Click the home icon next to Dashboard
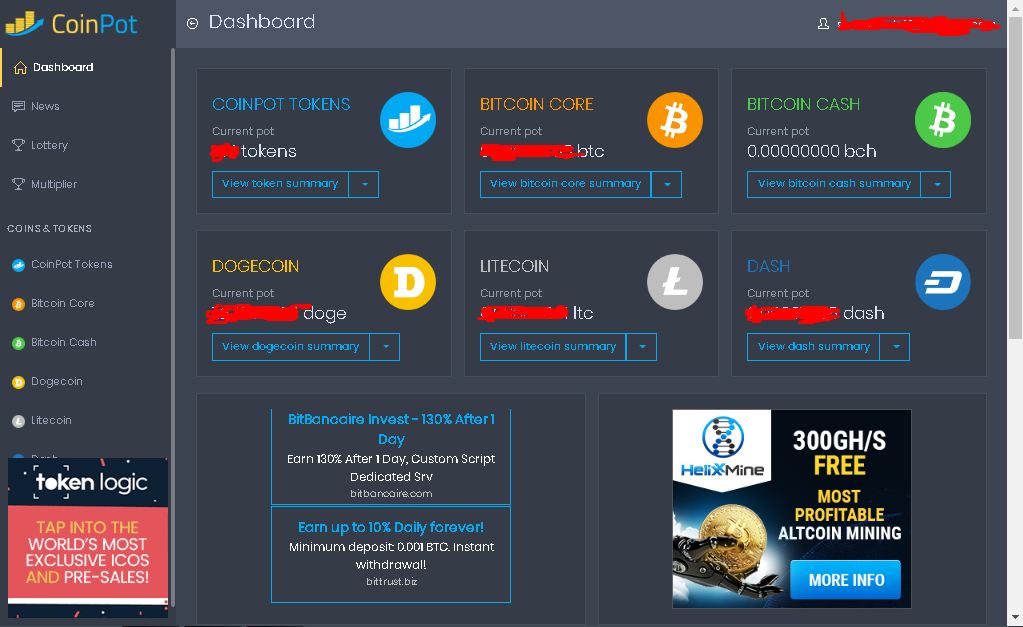 pyautogui.click(x=20, y=67)
